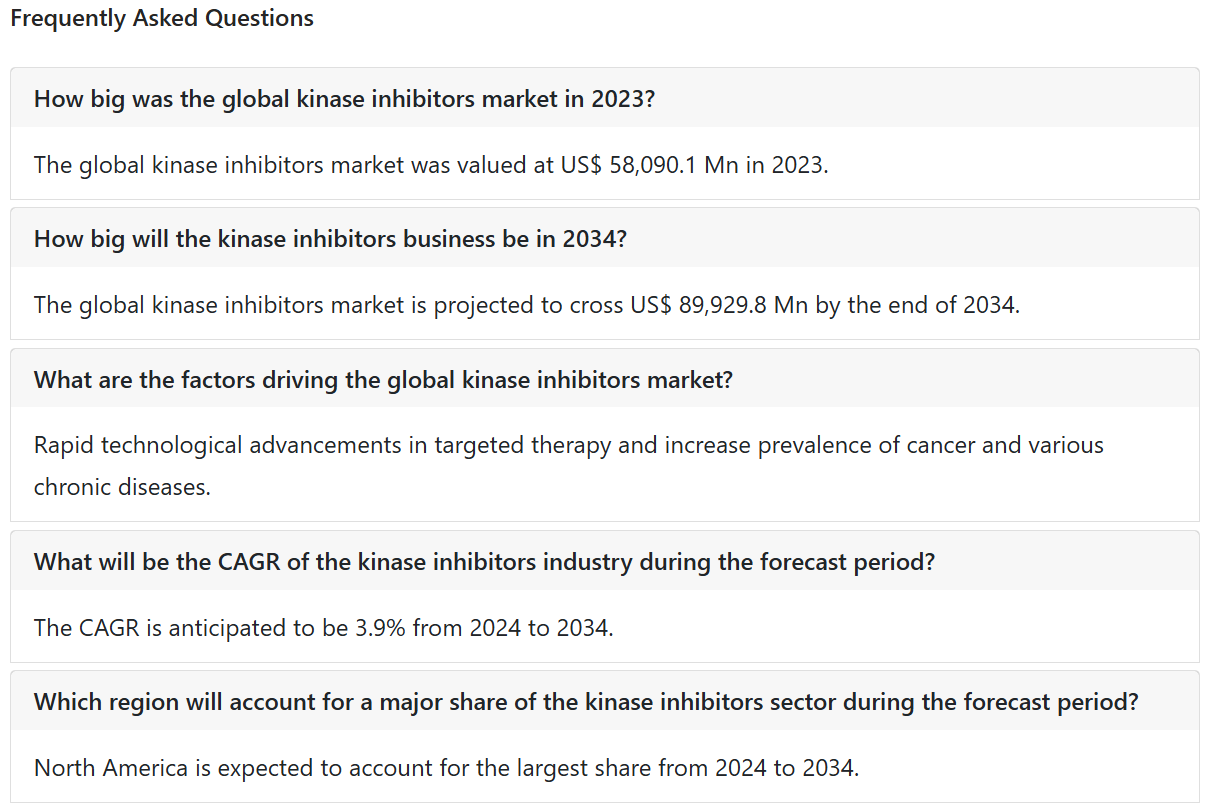Click the answer about rapid technological advancements

(569, 466)
